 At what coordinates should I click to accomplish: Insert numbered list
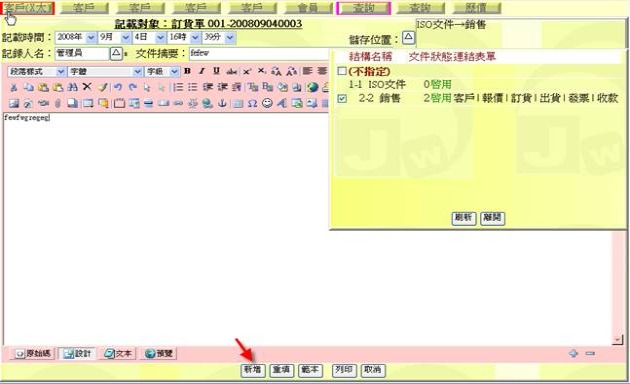(178, 87)
